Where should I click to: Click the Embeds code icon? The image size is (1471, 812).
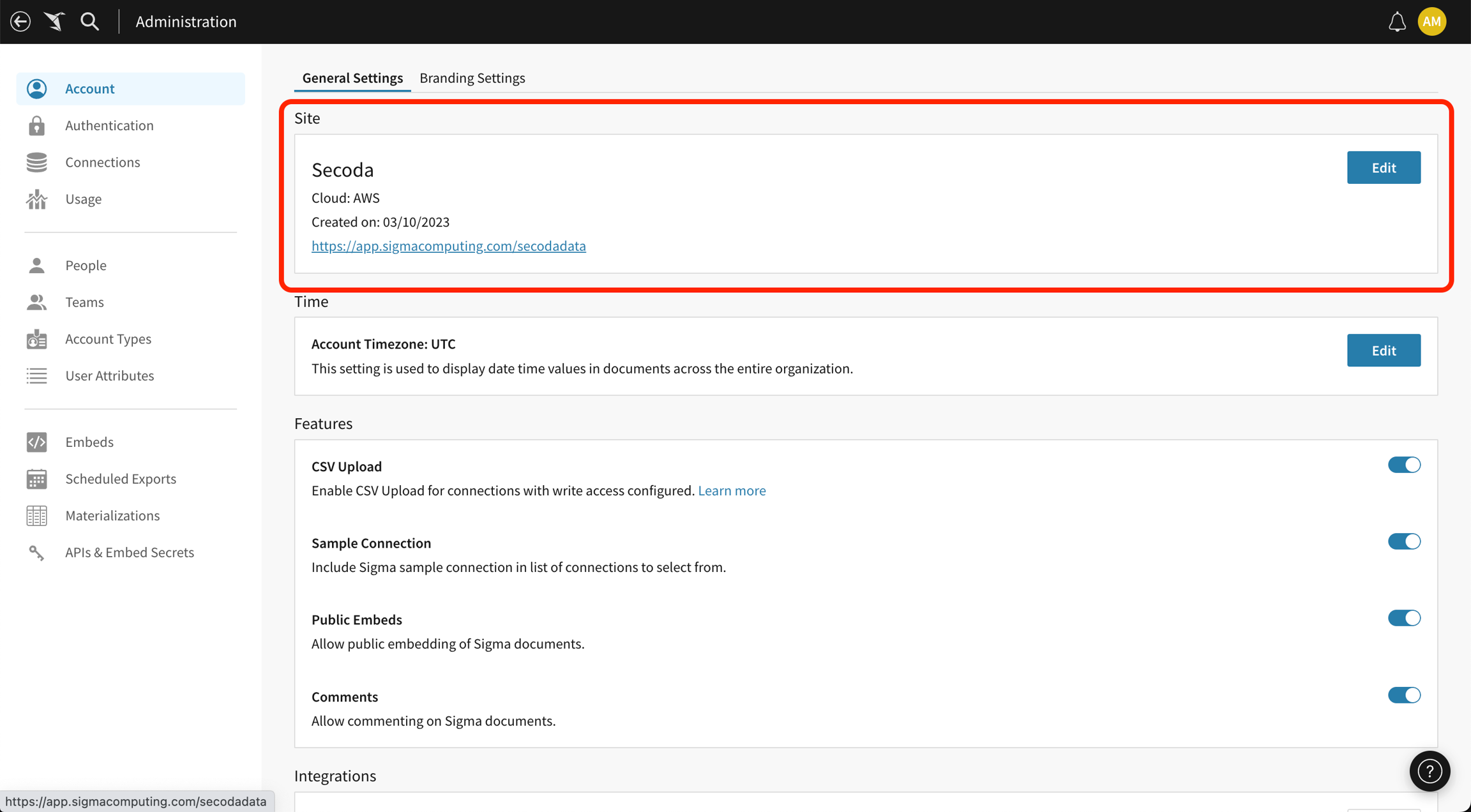37,442
